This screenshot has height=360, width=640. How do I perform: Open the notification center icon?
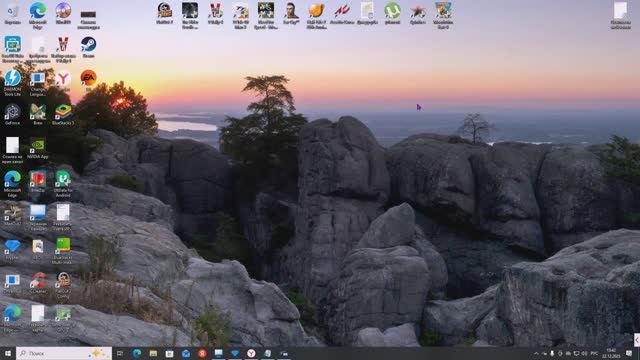(629, 353)
